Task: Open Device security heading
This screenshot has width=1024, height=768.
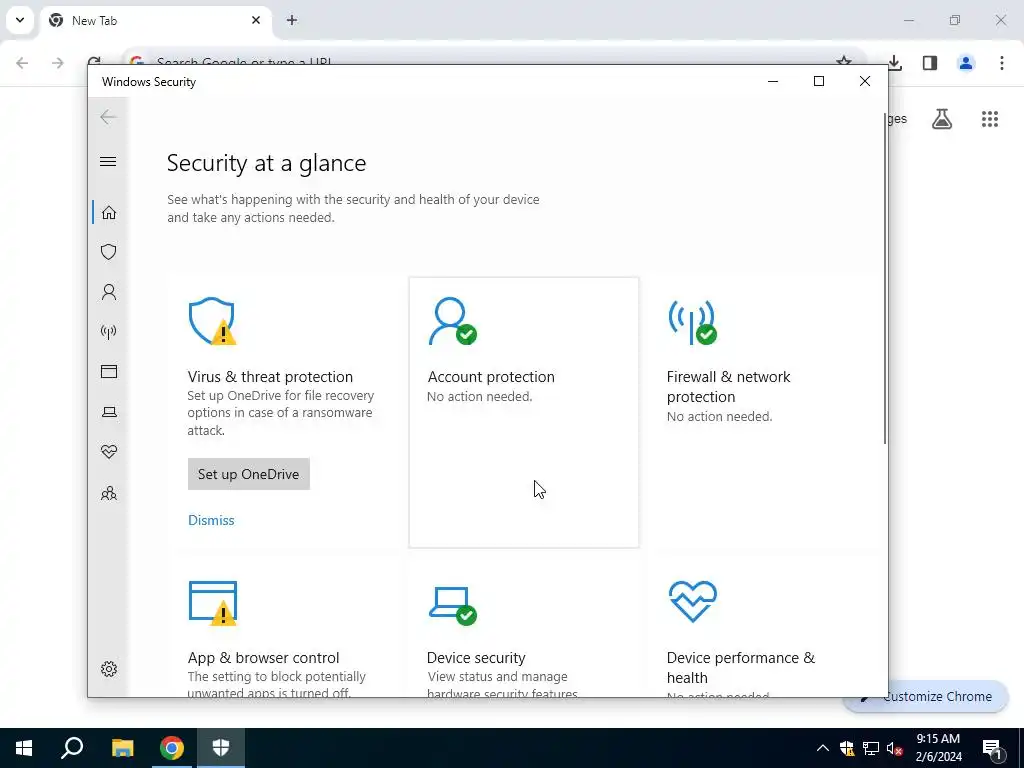Action: [x=476, y=658]
